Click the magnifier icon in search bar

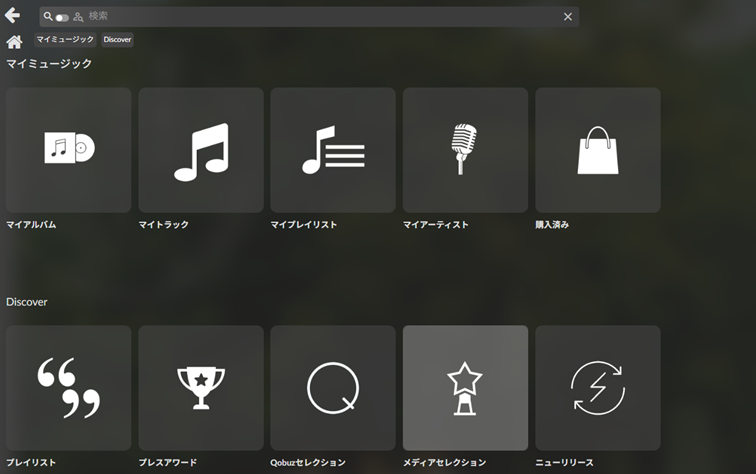[x=48, y=16]
